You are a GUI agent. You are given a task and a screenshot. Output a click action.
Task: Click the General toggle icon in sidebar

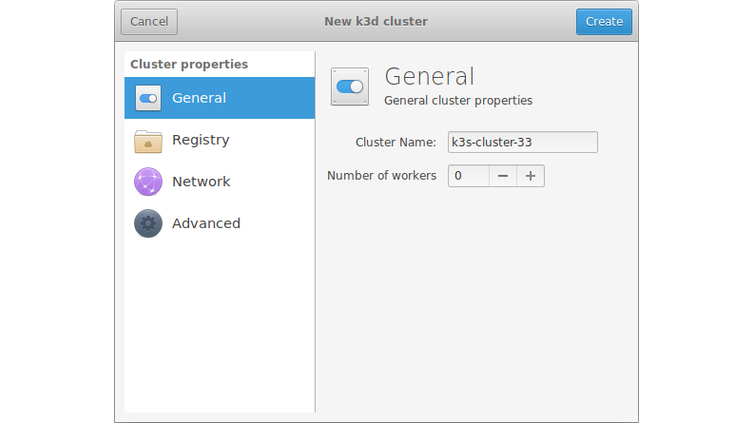[x=148, y=98]
